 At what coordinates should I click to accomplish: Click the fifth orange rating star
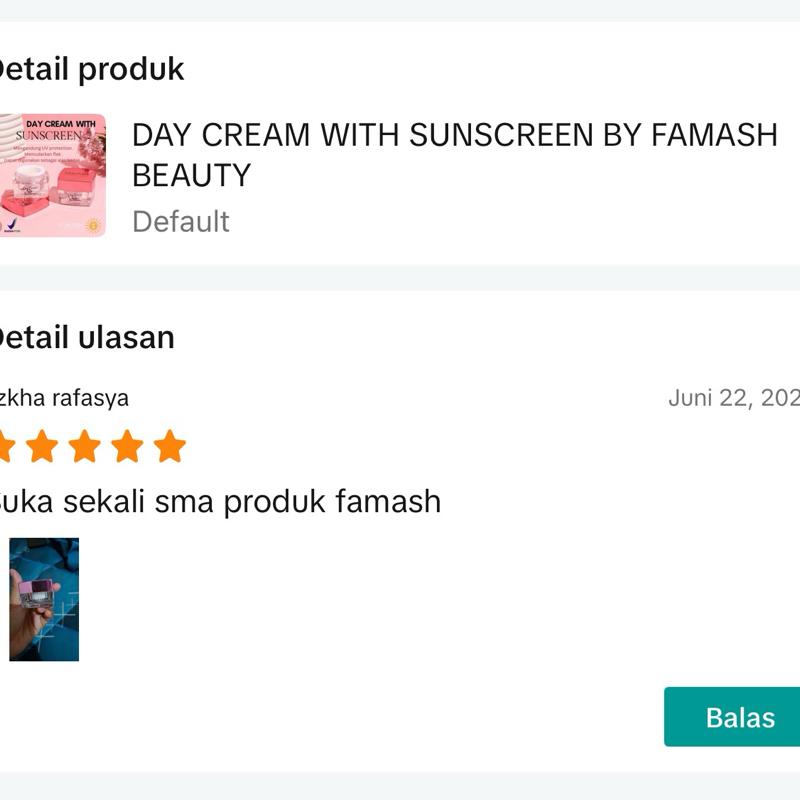click(170, 446)
